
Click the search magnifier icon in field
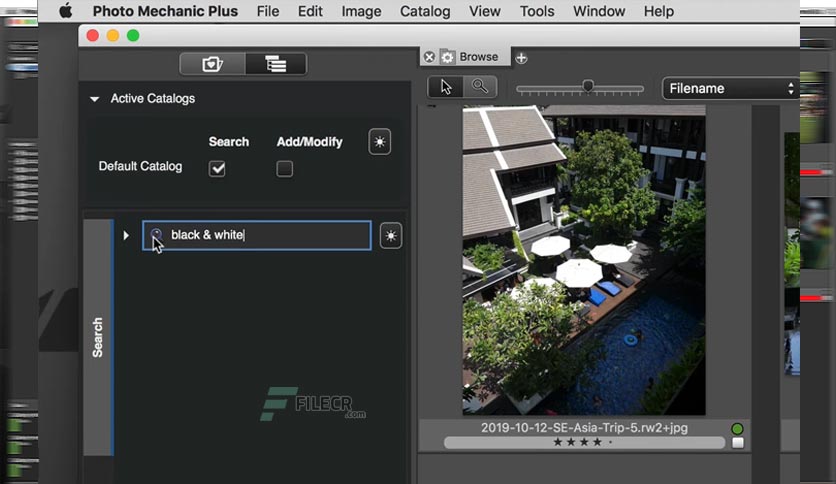pyautogui.click(x=156, y=235)
